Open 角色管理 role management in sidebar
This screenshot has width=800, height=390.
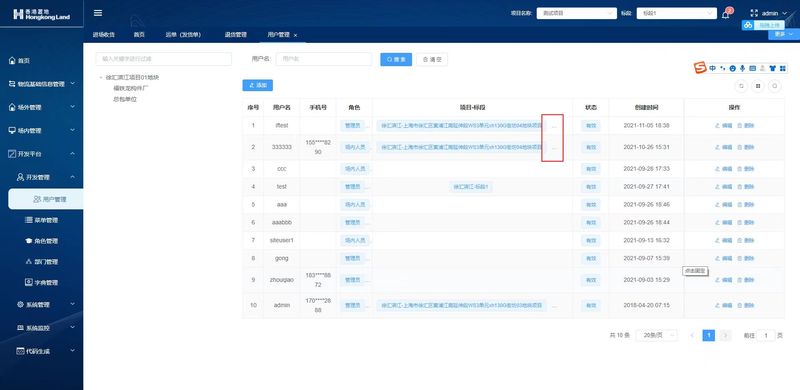click(x=42, y=241)
